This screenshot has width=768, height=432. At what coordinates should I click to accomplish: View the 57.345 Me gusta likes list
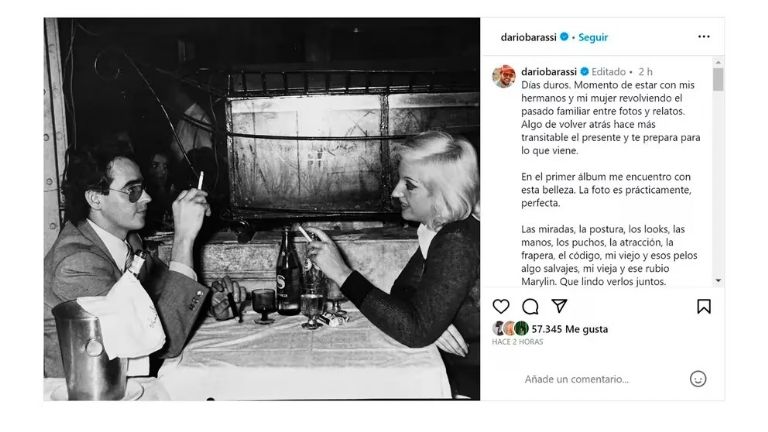coord(570,329)
